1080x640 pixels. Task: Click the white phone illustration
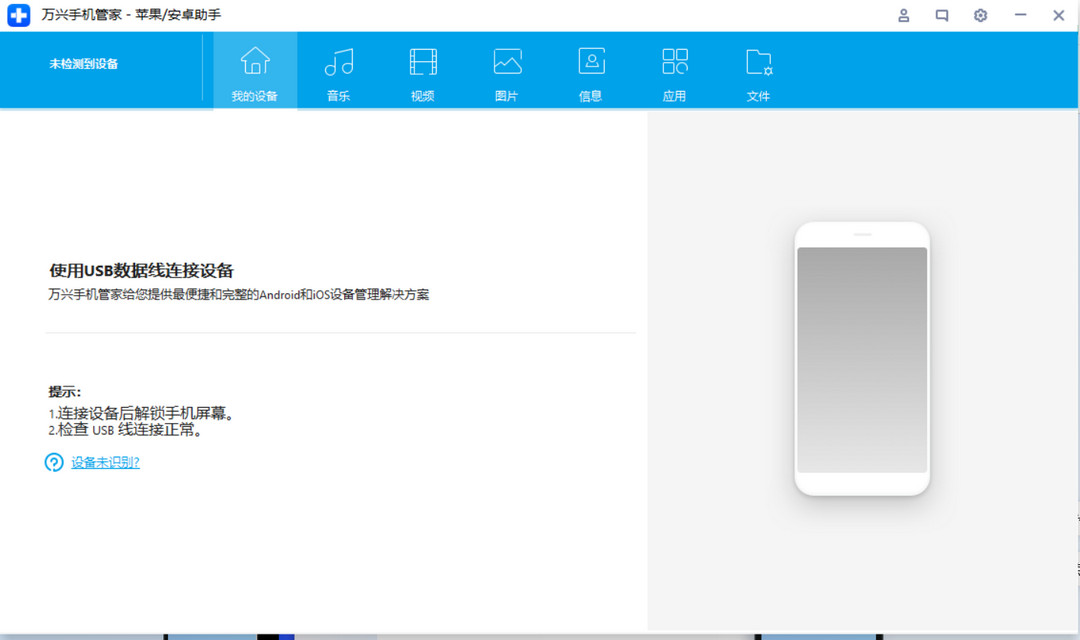862,357
